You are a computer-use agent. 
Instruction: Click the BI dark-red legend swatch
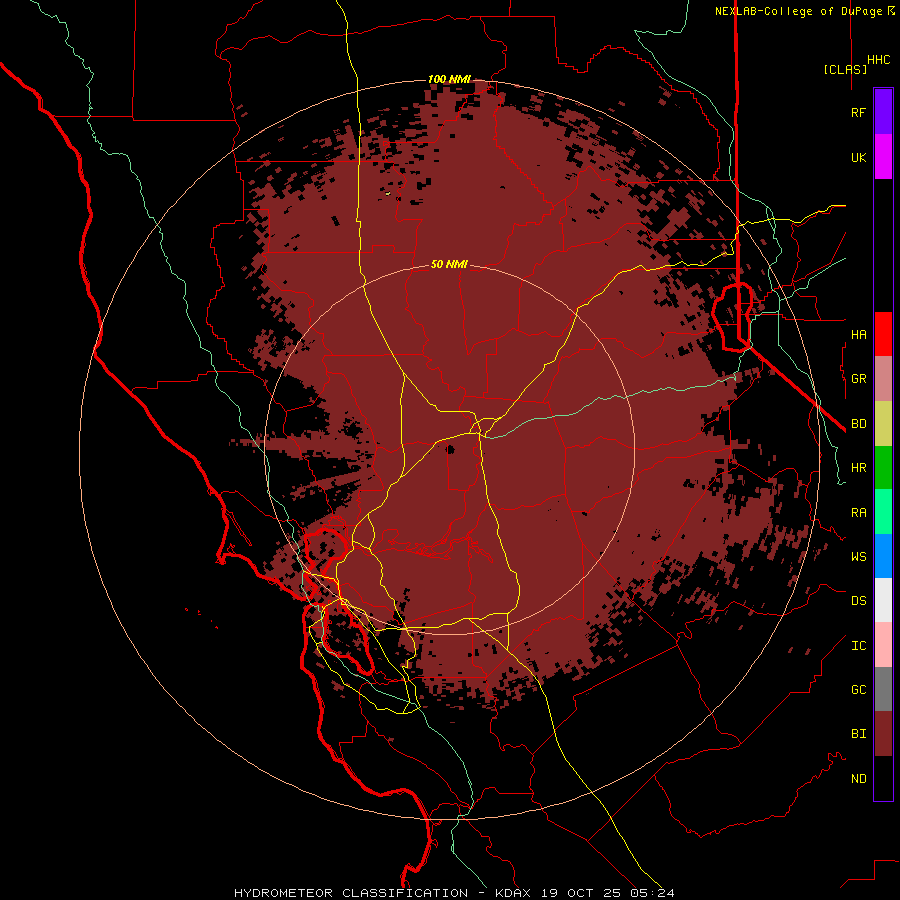click(x=883, y=734)
